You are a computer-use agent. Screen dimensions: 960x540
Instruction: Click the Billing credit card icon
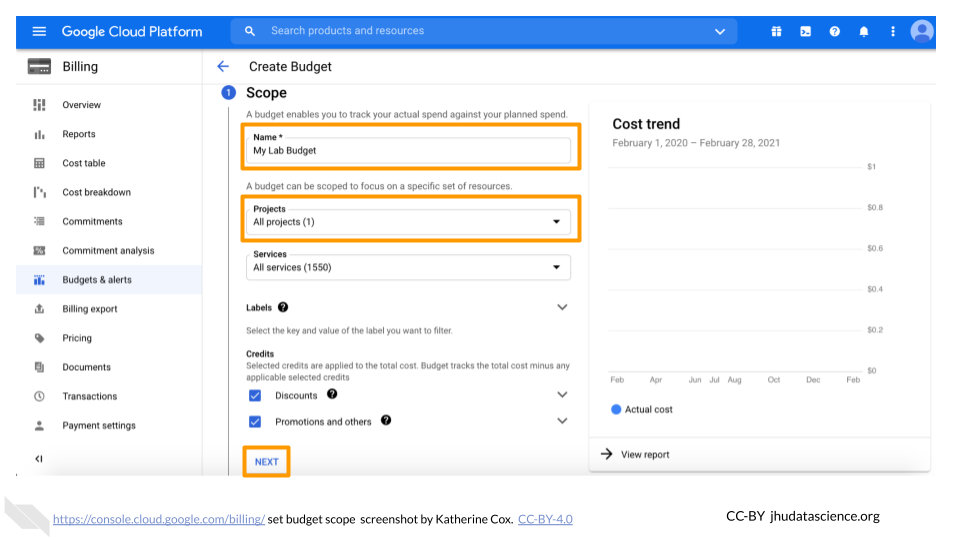[x=39, y=66]
